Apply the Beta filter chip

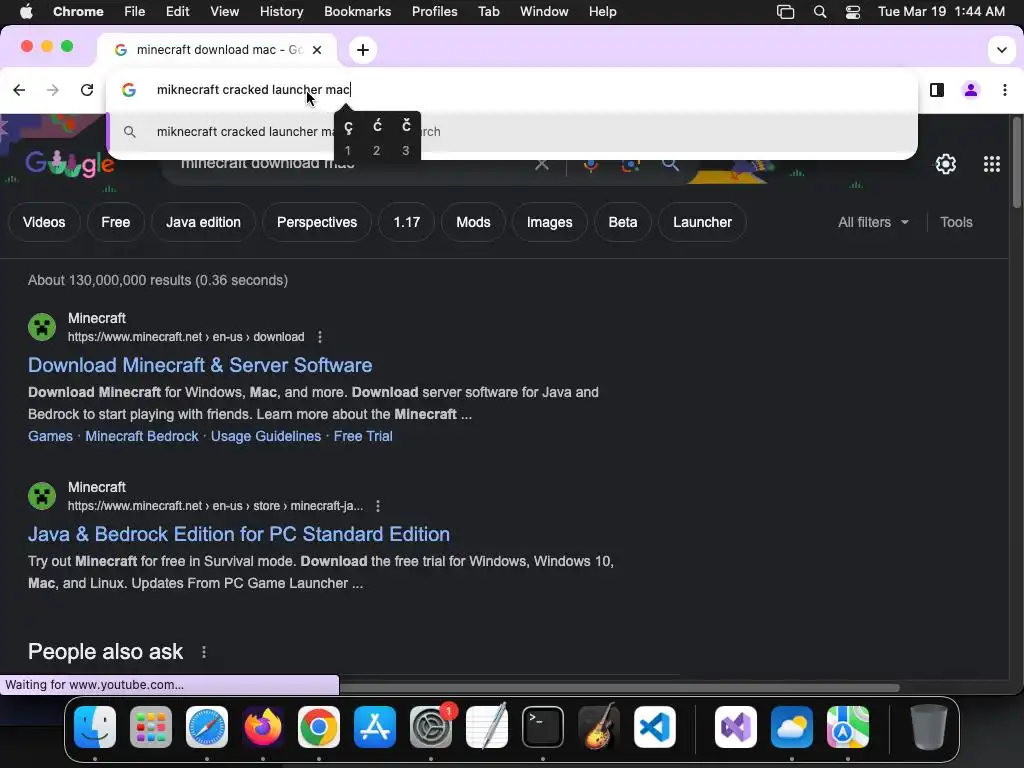click(x=622, y=223)
